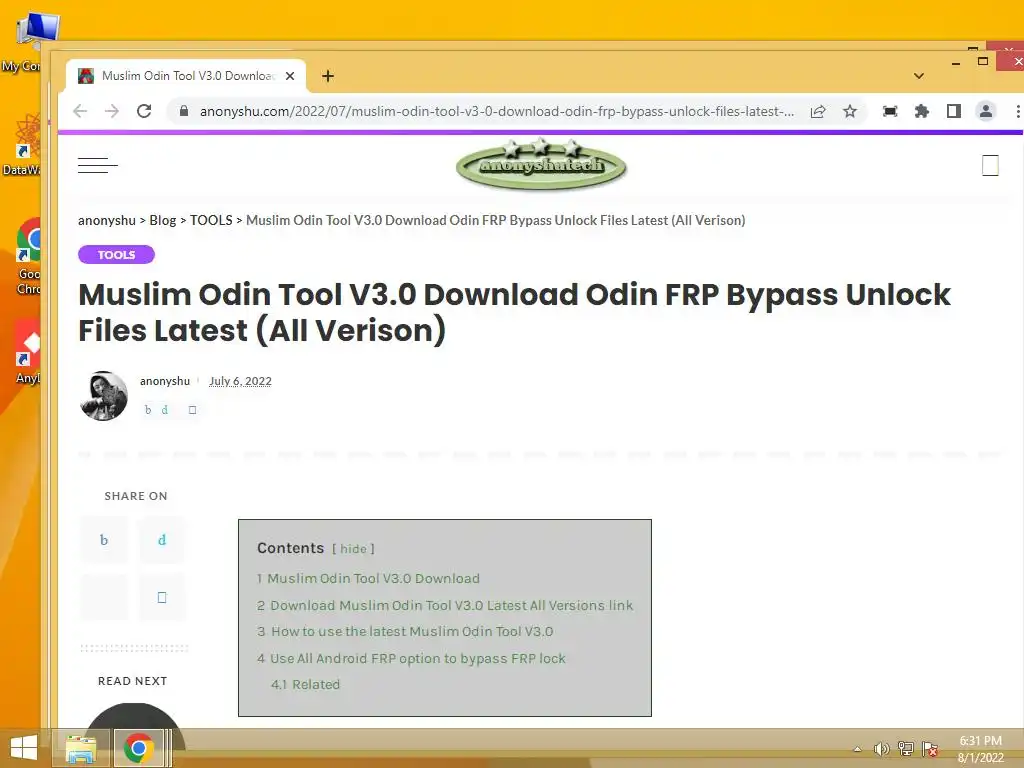Go back to the previous page

tap(80, 111)
